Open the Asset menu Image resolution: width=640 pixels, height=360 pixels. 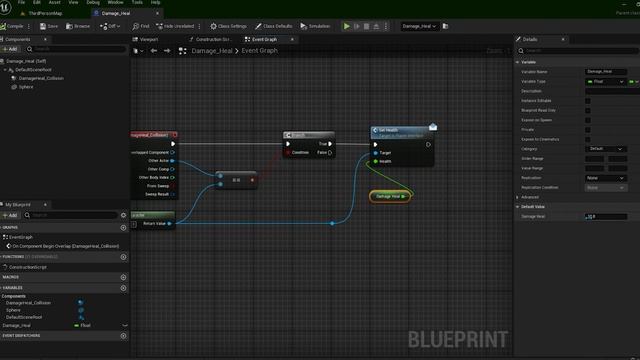[55, 2]
